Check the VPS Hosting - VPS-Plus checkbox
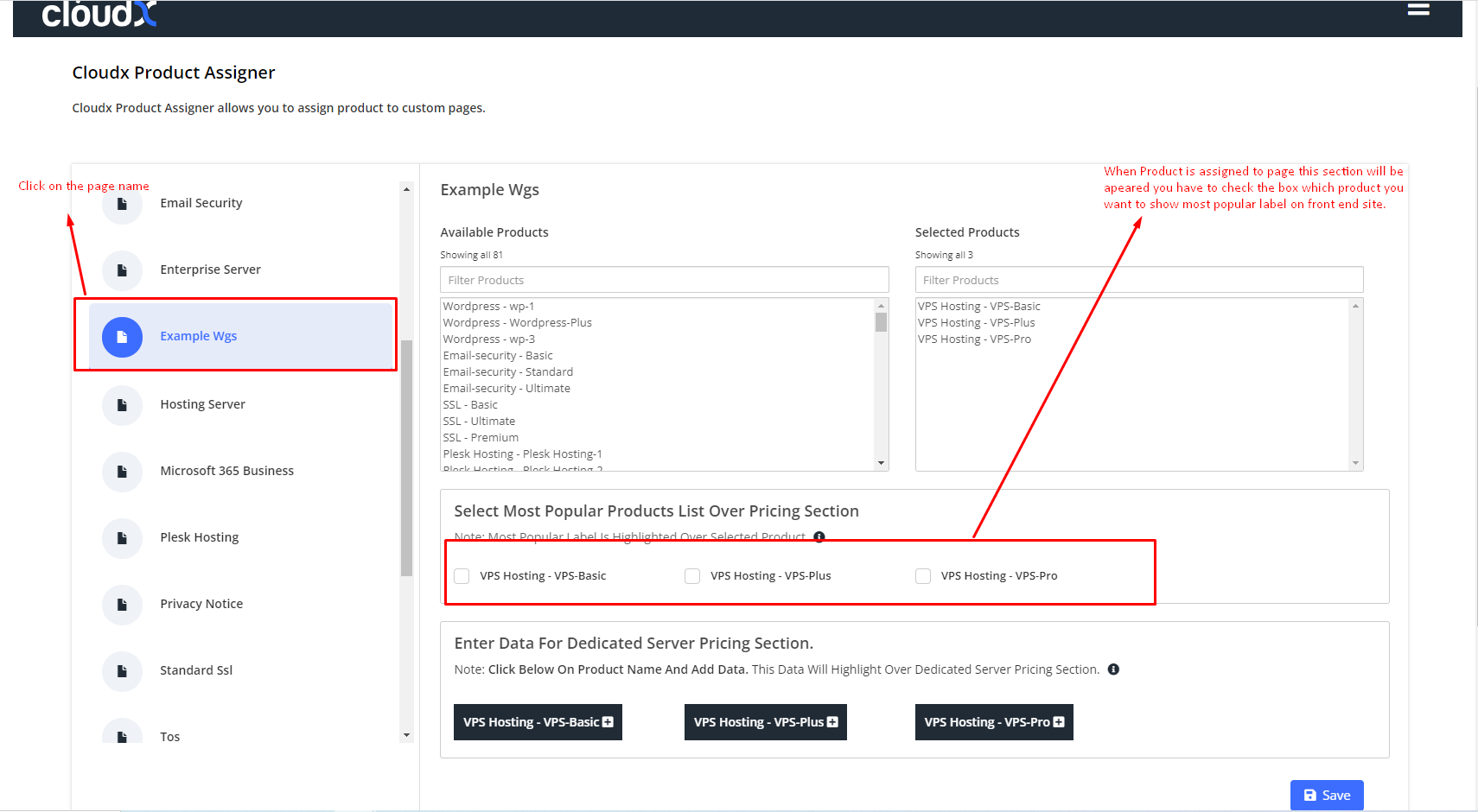1478x812 pixels. (692, 576)
